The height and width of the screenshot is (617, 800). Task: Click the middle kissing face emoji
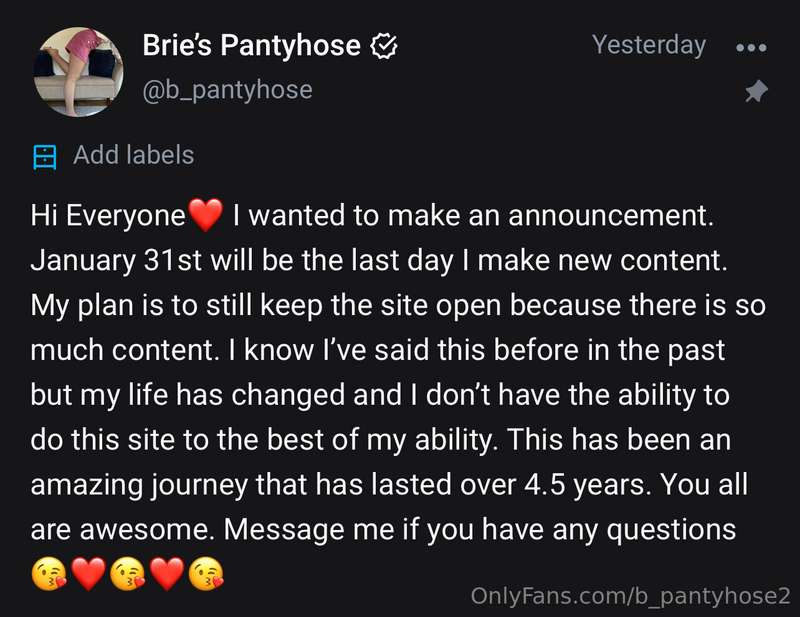tap(128, 574)
